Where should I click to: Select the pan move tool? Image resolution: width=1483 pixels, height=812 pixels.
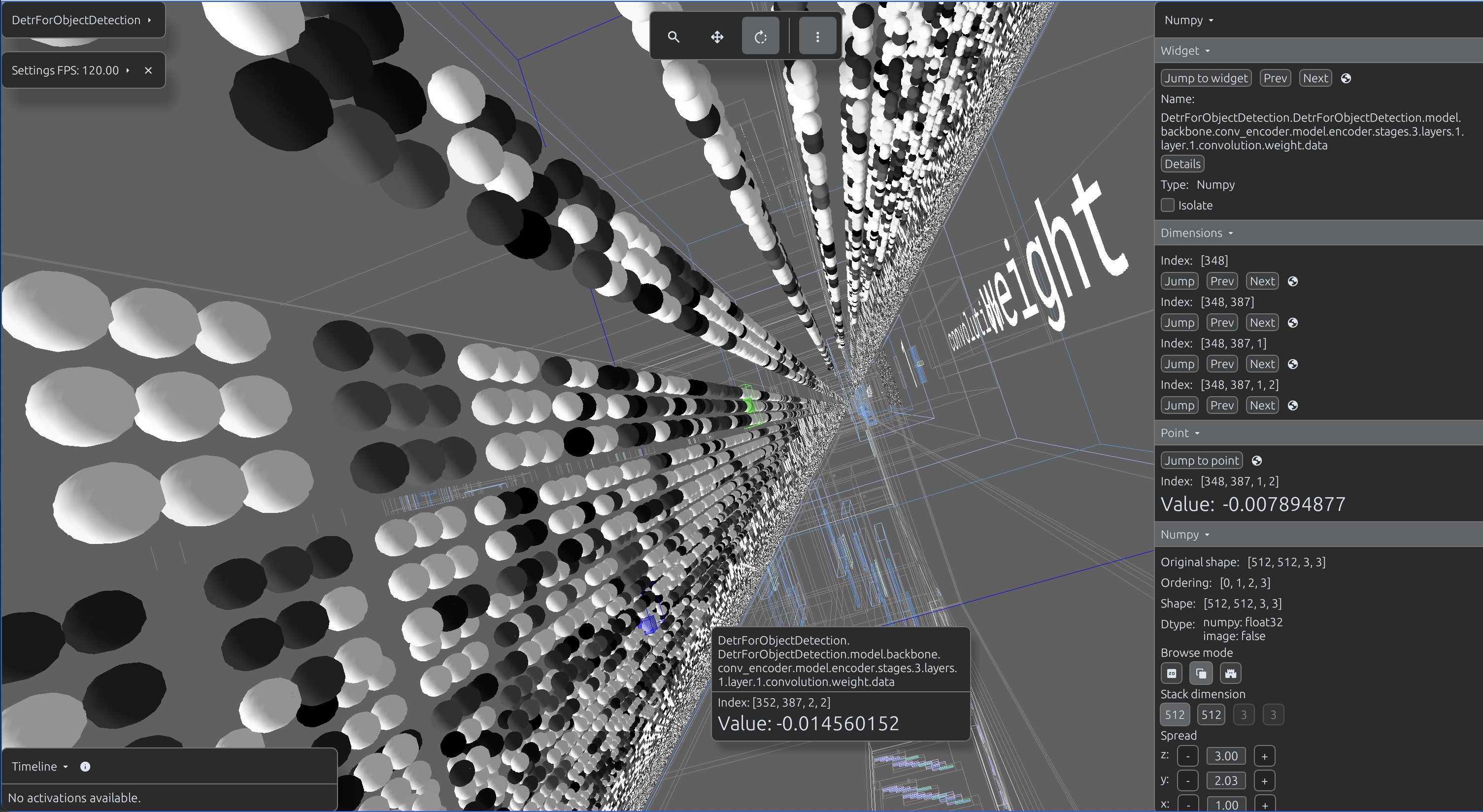click(x=717, y=37)
